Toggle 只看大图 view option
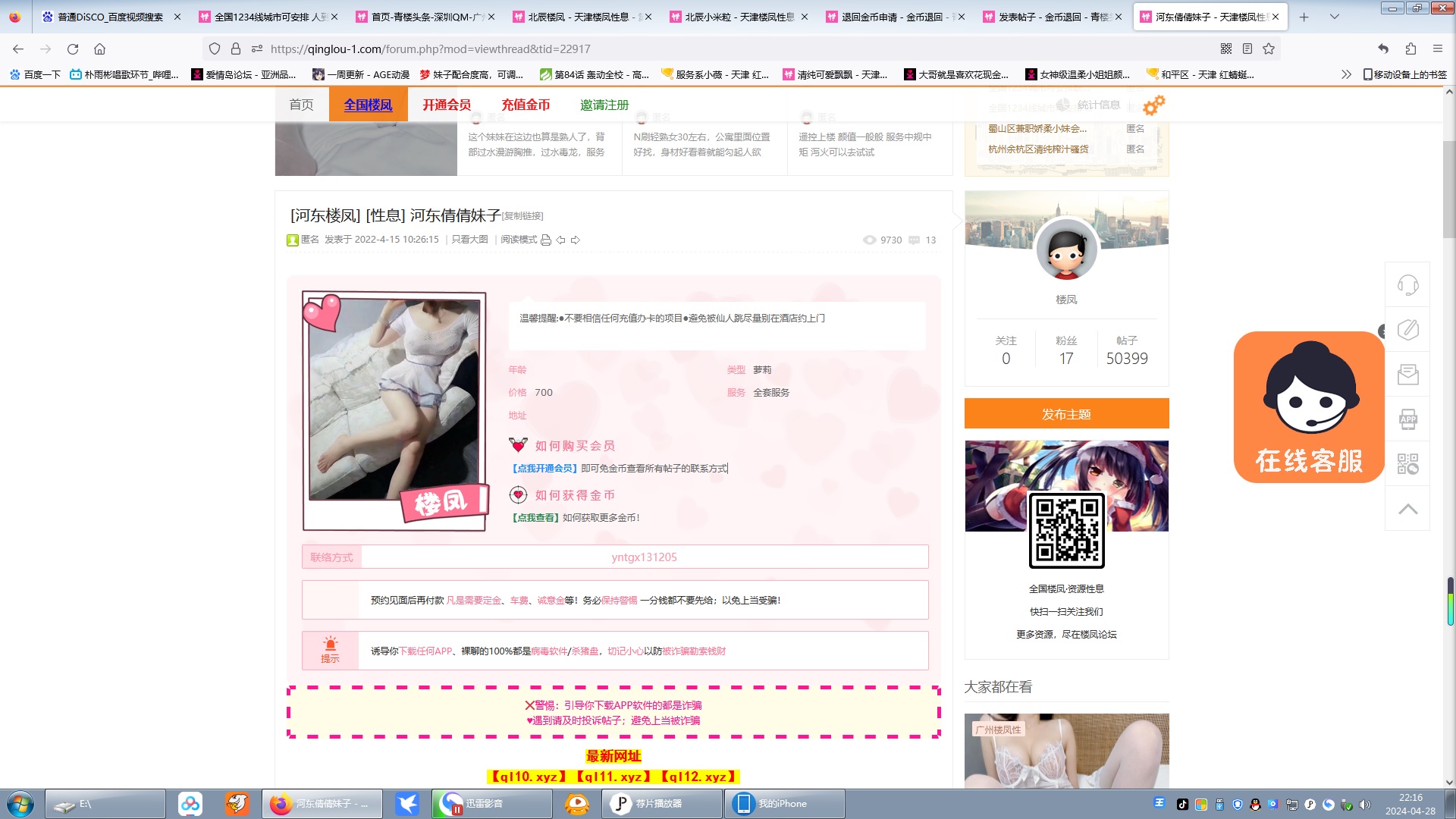This screenshot has height=819, width=1456. point(469,240)
